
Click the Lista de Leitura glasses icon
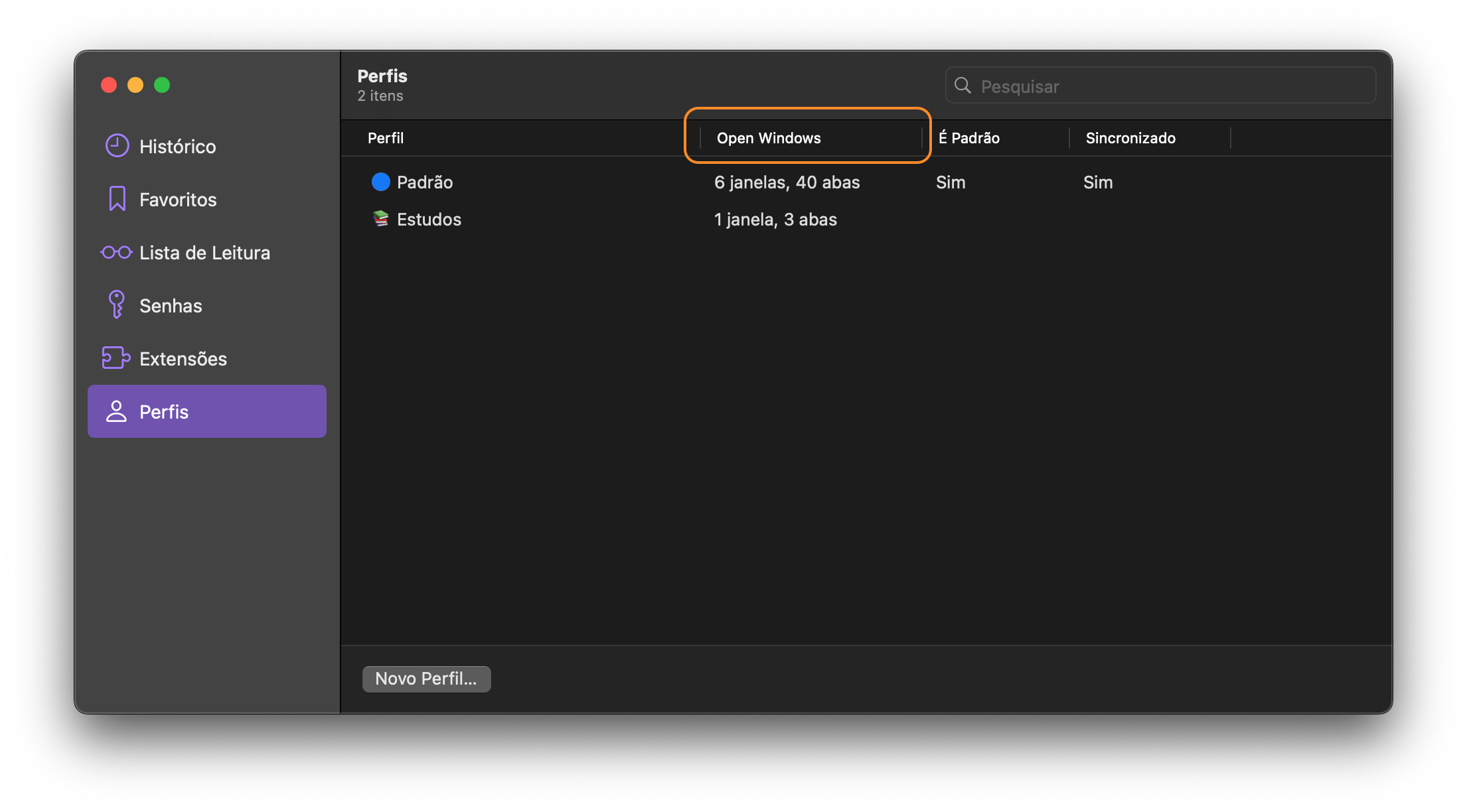[x=116, y=252]
